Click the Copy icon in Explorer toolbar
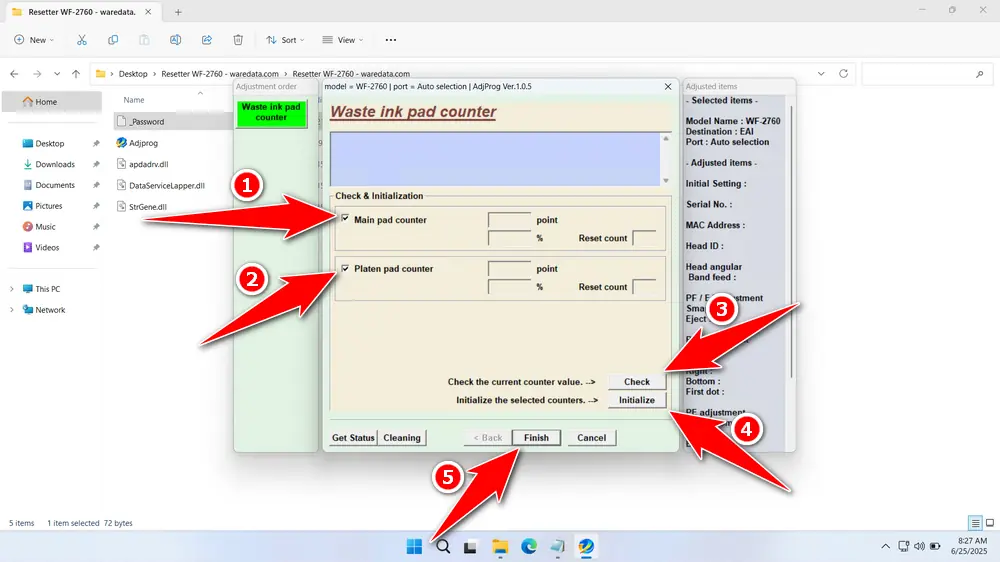1000x562 pixels. [x=113, y=40]
